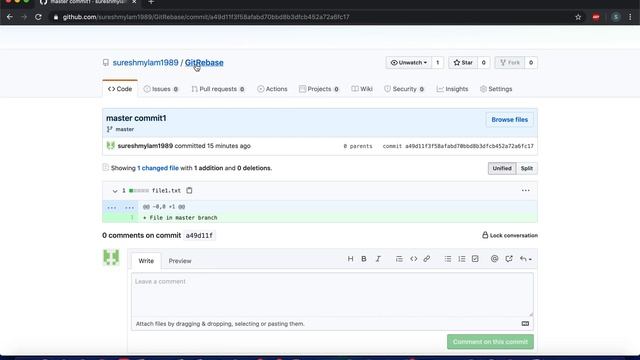Image resolution: width=640 pixels, height=360 pixels.
Task: Open repository Settings tab
Action: click(x=496, y=89)
